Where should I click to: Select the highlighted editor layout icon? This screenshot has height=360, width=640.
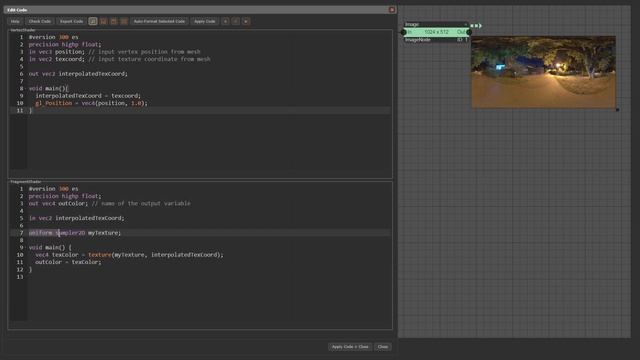[x=93, y=21]
